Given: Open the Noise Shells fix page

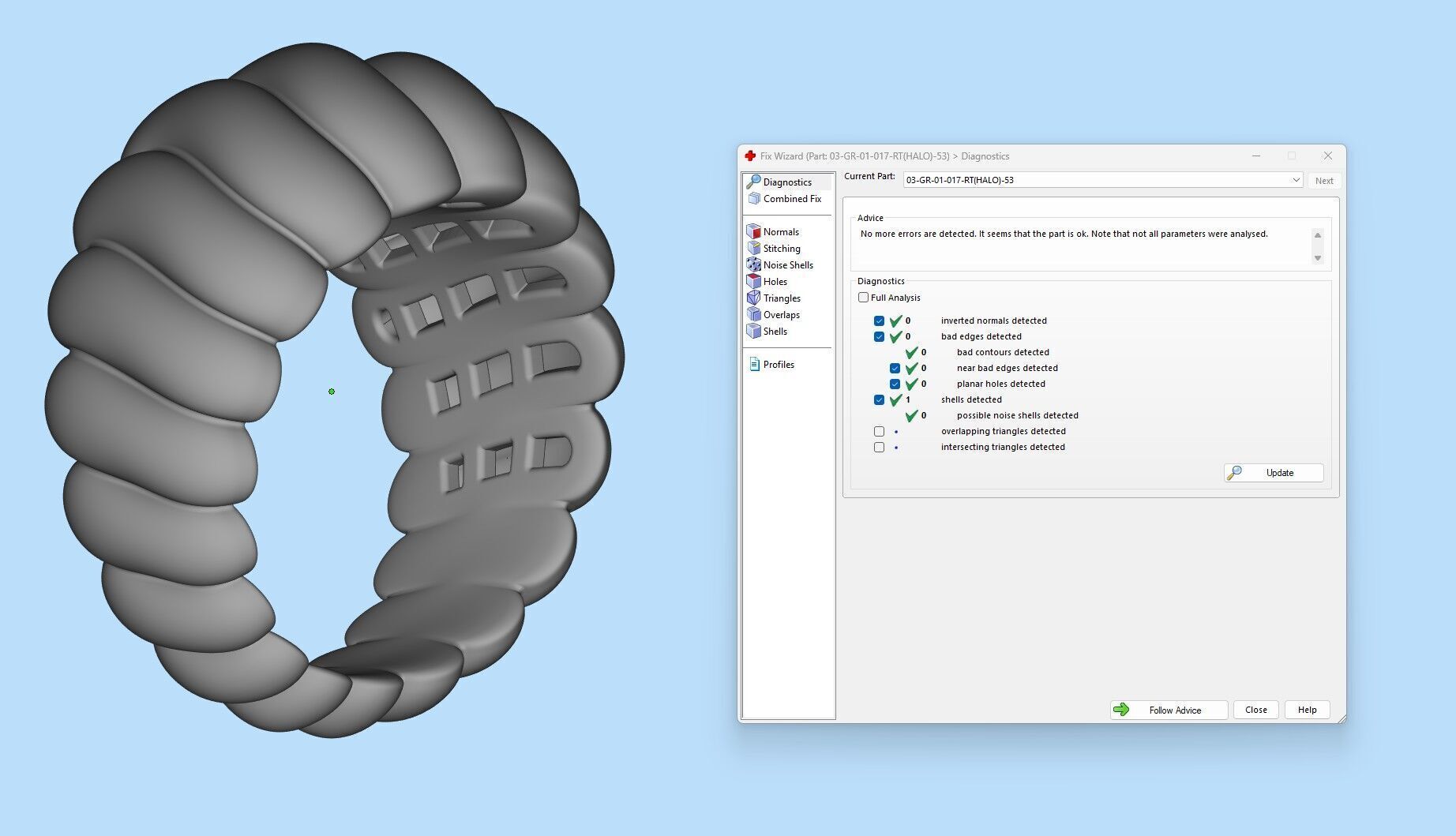Looking at the screenshot, I should 788,265.
